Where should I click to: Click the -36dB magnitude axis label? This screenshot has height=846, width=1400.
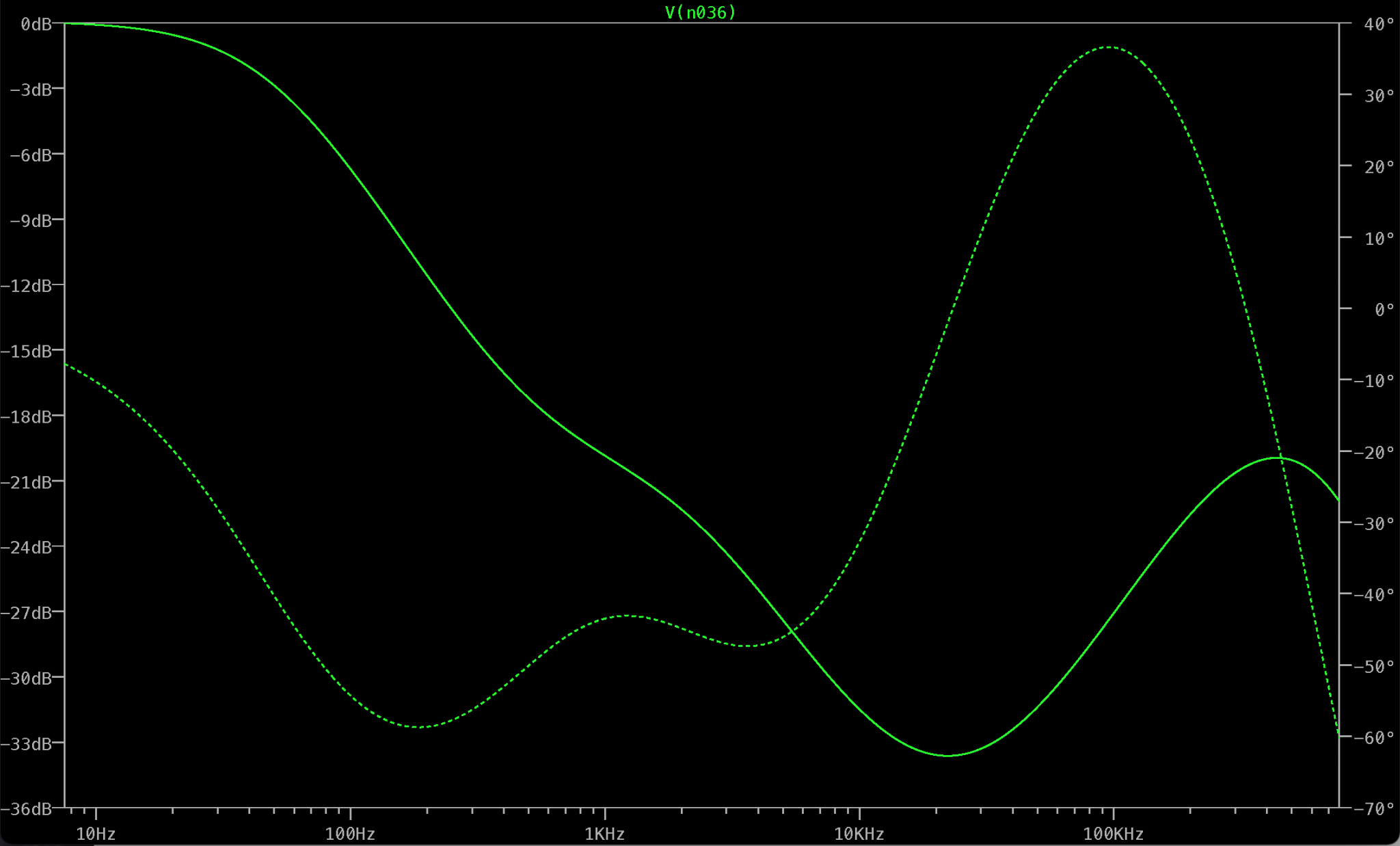pyautogui.click(x=27, y=809)
